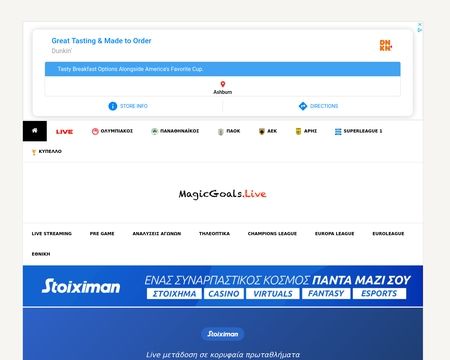Click 'Great Tasting & Made to Order' headline
This screenshot has width=450, height=360.
click(x=101, y=41)
